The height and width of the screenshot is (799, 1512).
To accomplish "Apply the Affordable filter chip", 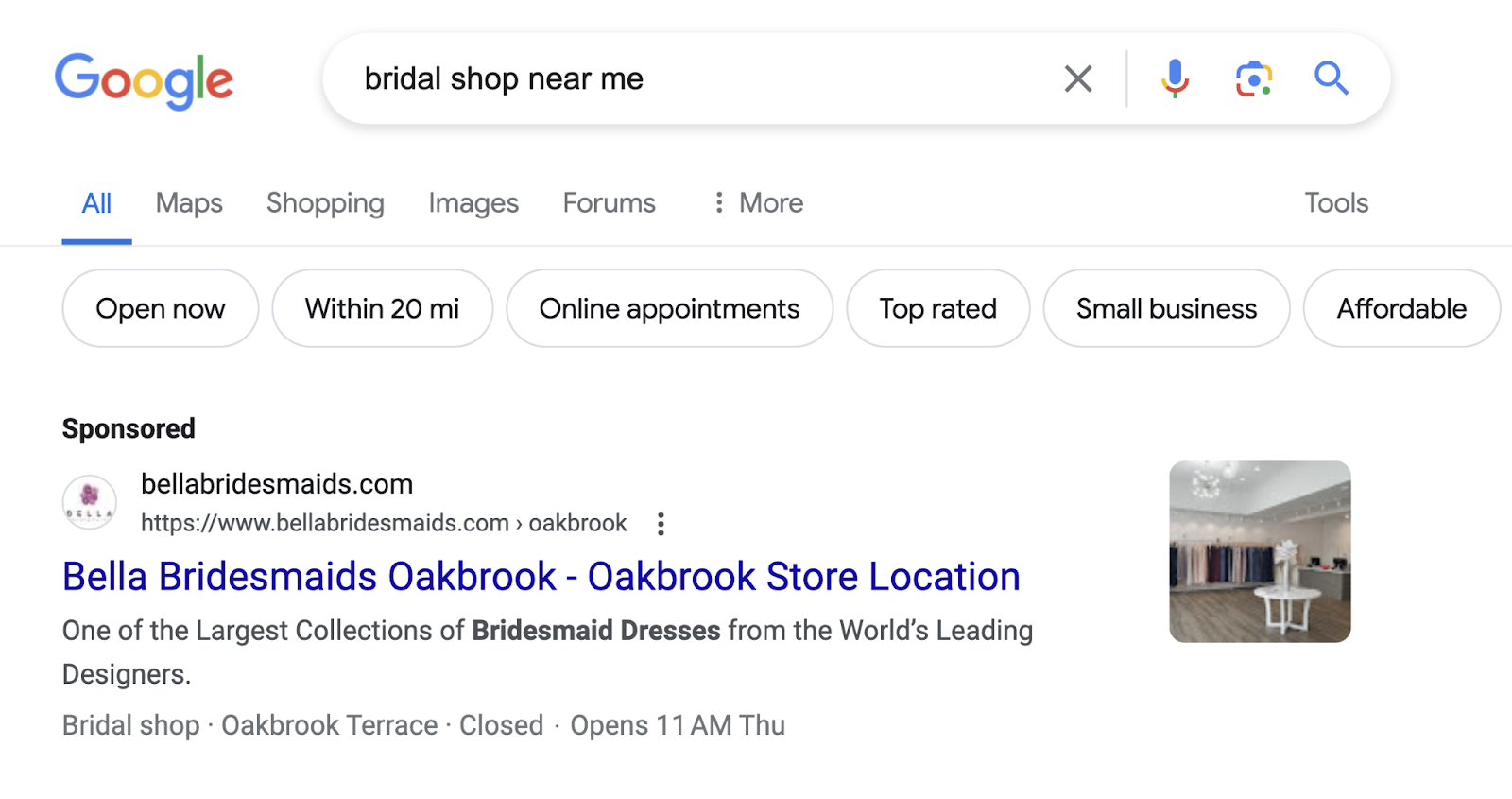I will click(1400, 308).
